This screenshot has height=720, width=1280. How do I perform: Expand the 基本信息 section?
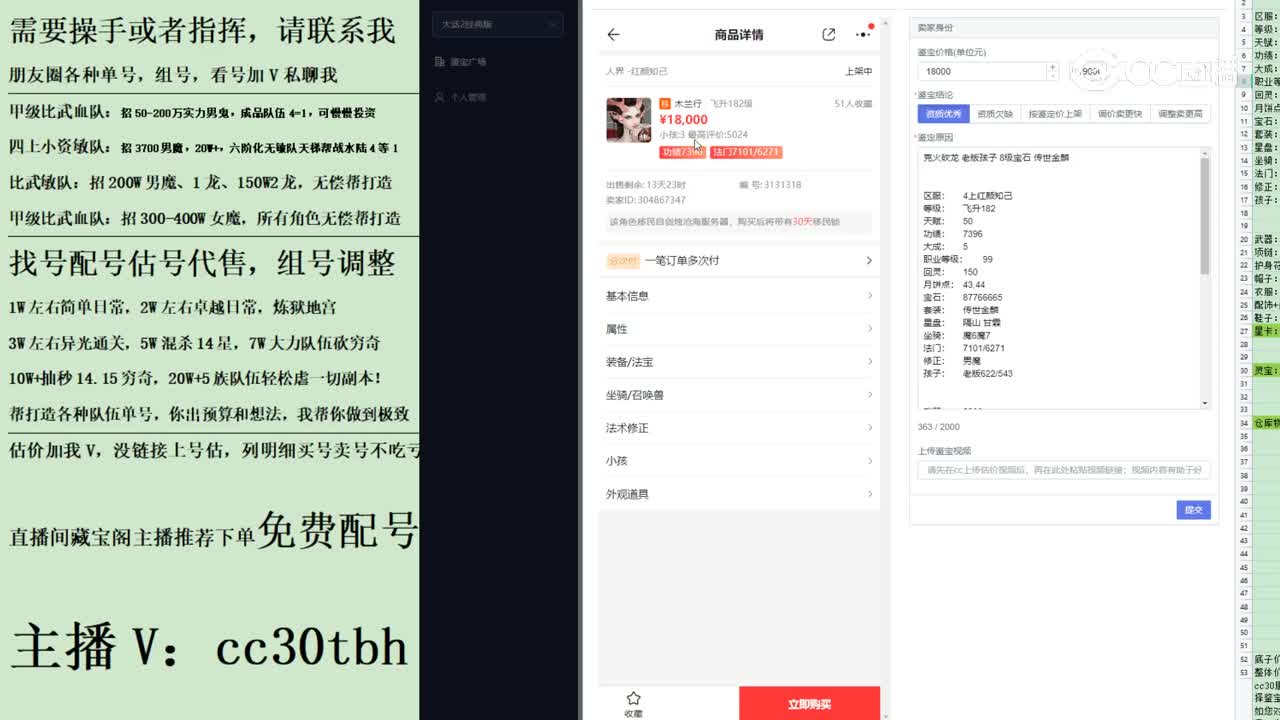click(738, 296)
